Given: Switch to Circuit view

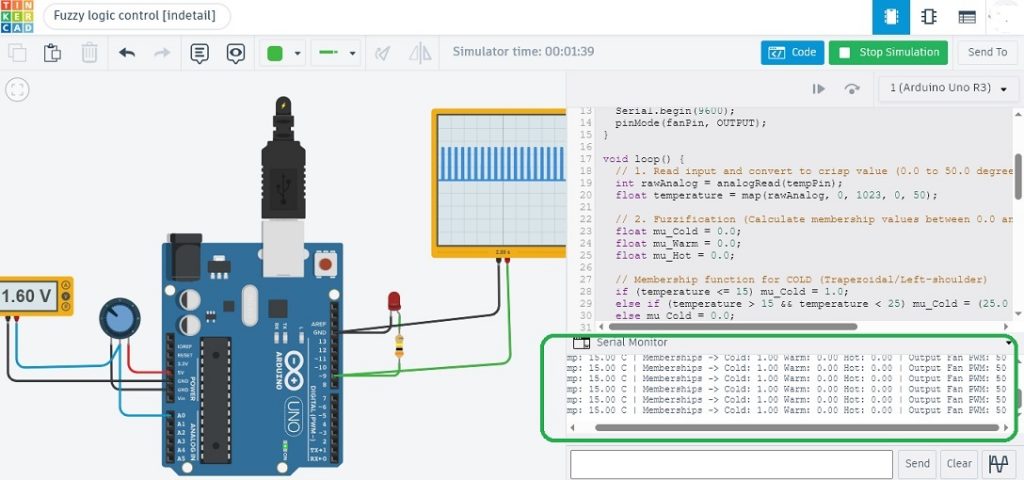Looking at the screenshot, I should pos(891,18).
